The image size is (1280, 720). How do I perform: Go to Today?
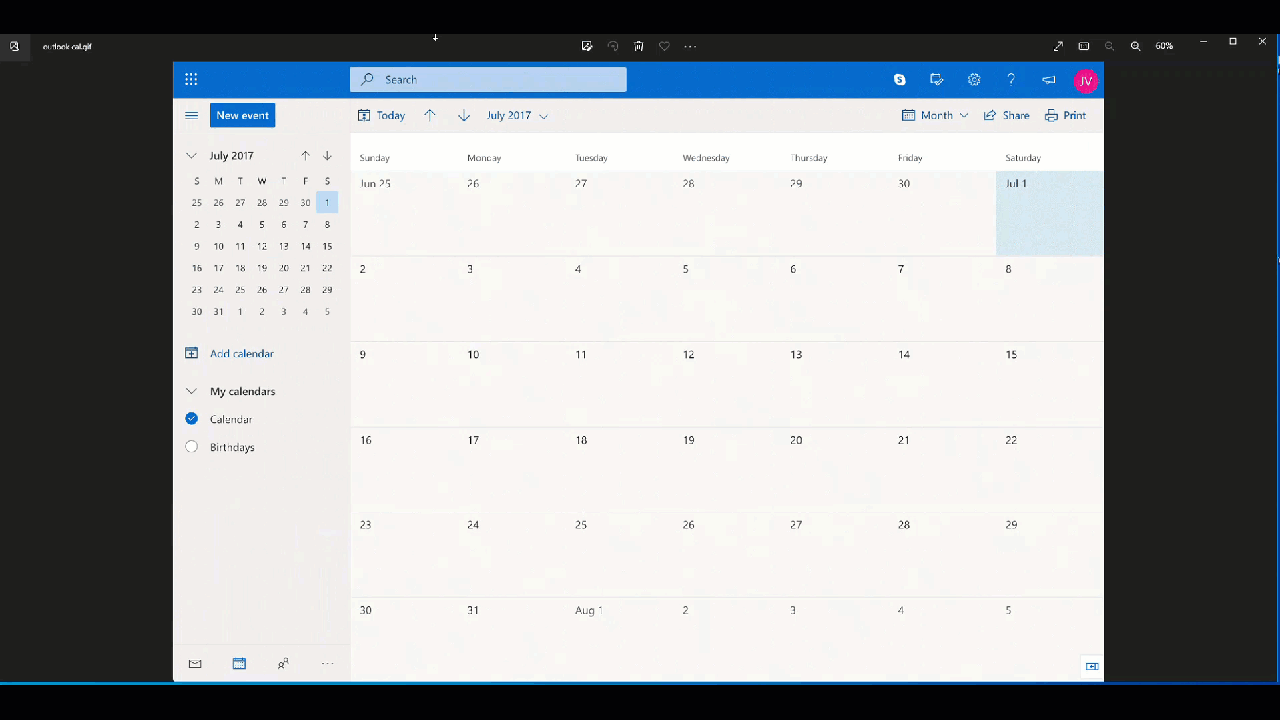click(x=381, y=115)
